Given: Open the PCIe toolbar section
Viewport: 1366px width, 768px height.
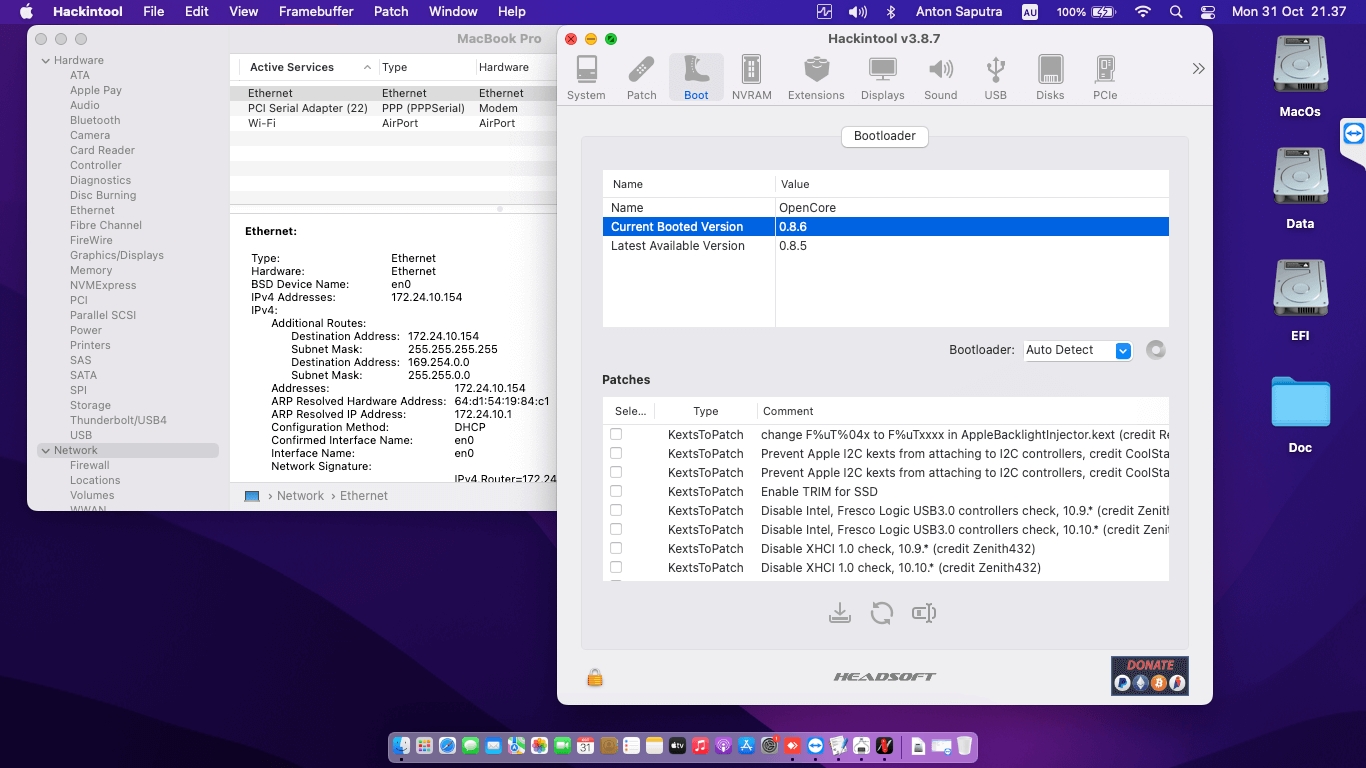Looking at the screenshot, I should pos(1105,77).
